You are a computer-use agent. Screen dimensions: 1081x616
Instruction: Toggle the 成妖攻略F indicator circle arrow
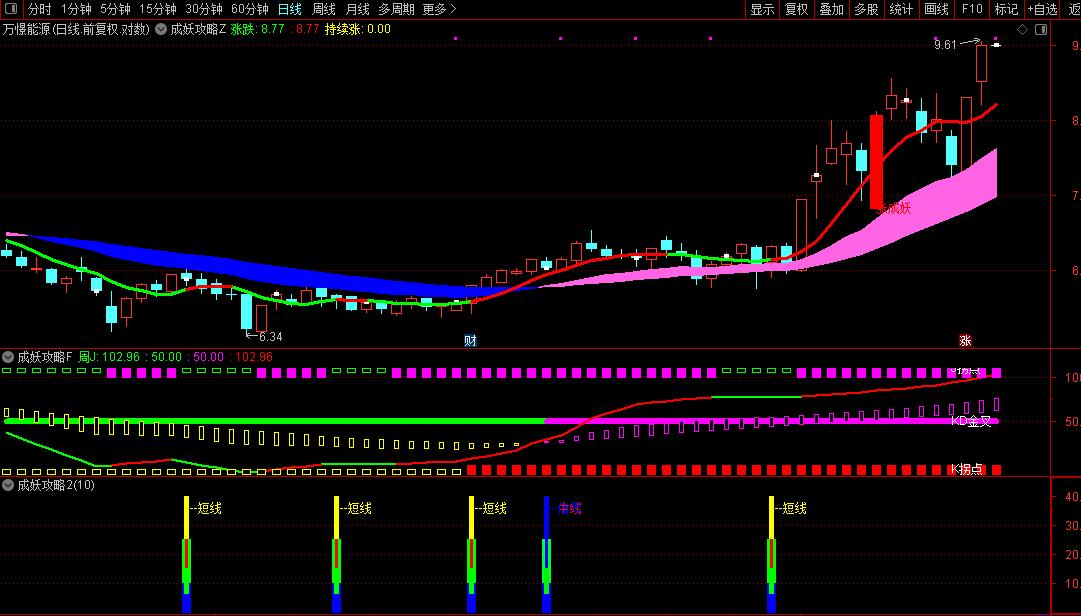coord(8,357)
